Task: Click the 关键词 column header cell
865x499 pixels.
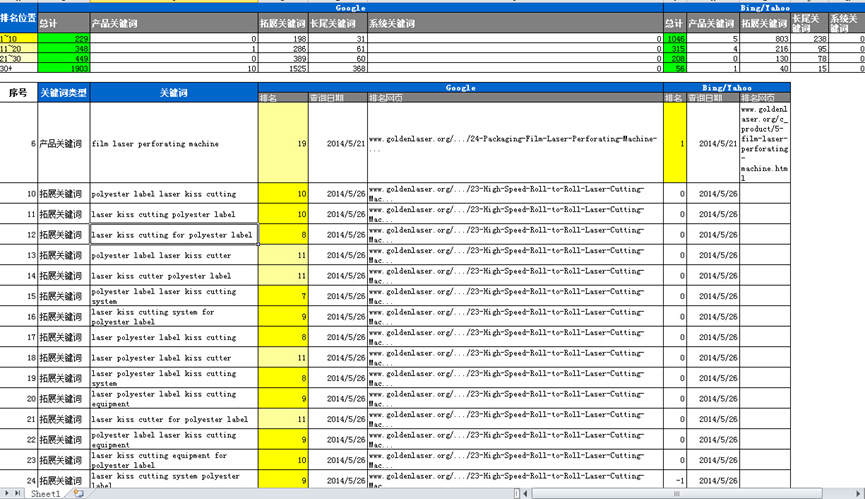Action: click(x=173, y=92)
